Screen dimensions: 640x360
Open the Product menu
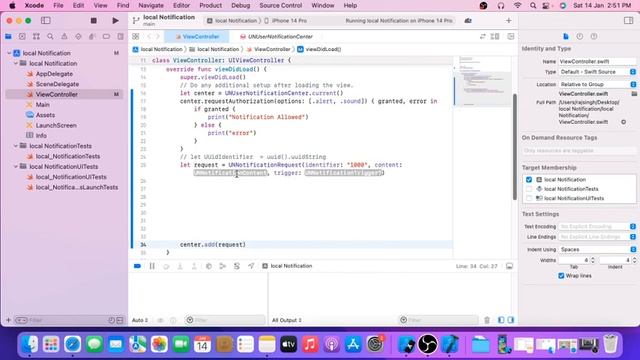tap(211, 5)
